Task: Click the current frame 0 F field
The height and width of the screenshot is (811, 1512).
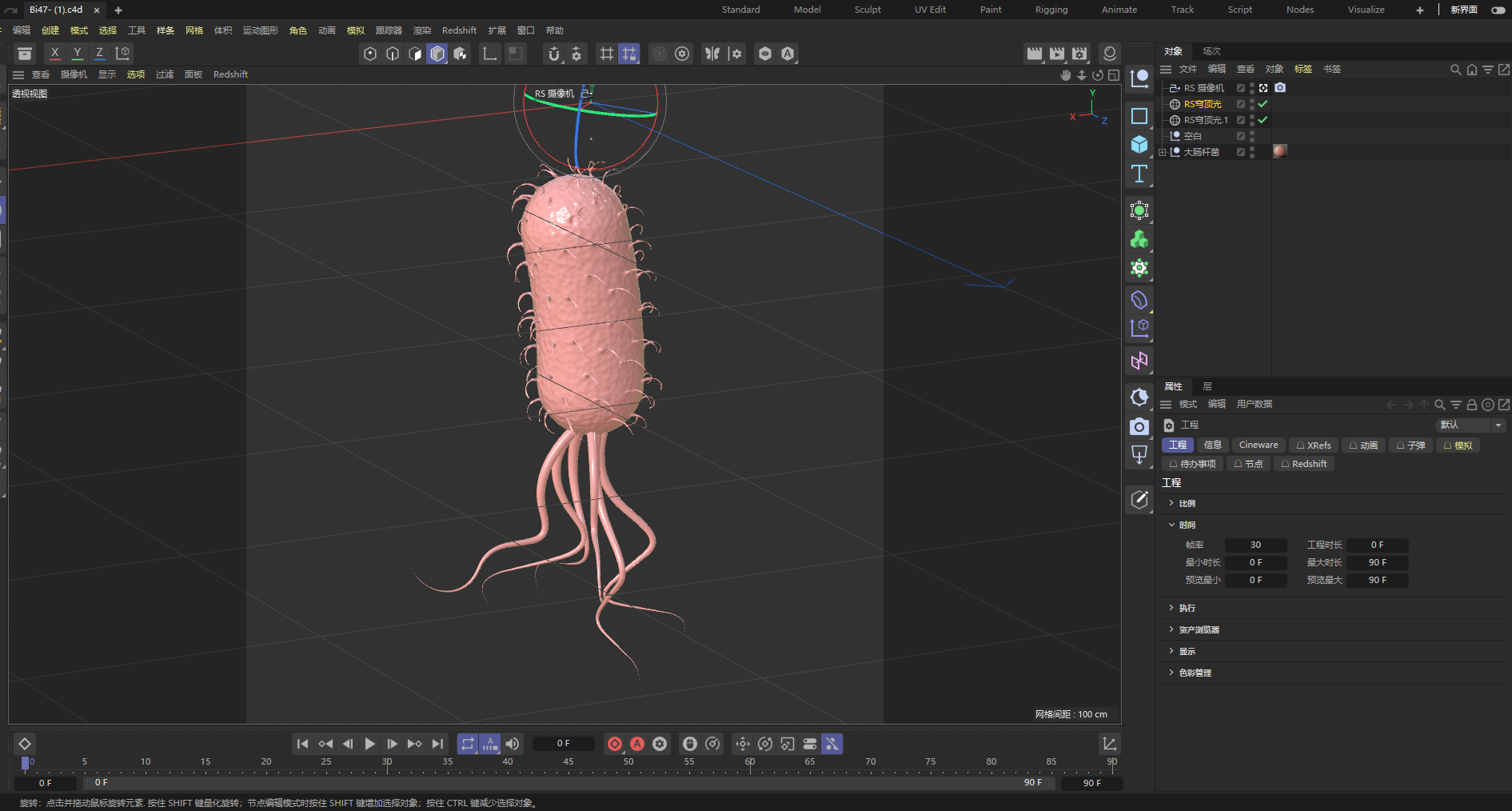Action: pyautogui.click(x=564, y=744)
